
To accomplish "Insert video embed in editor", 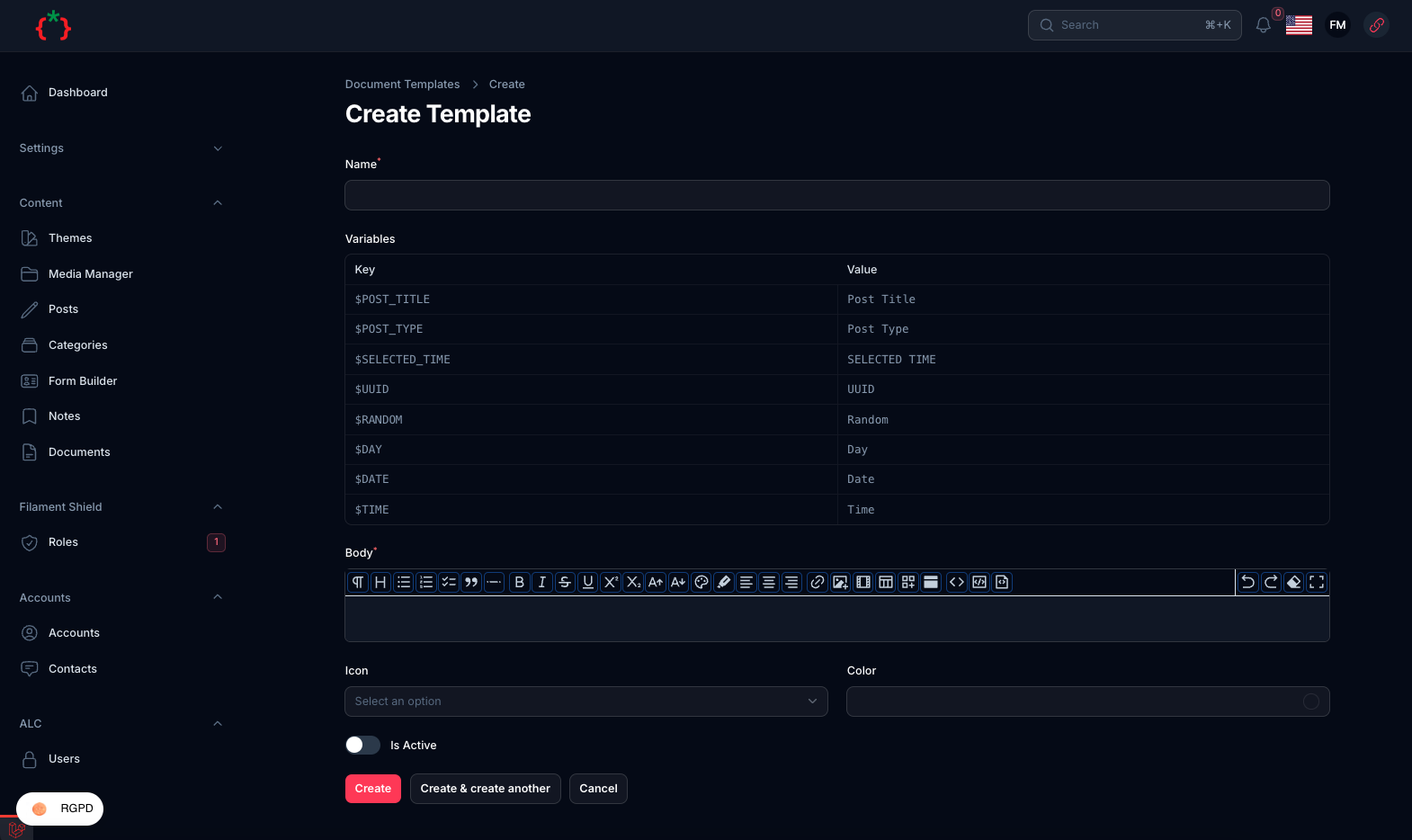I will tap(863, 582).
